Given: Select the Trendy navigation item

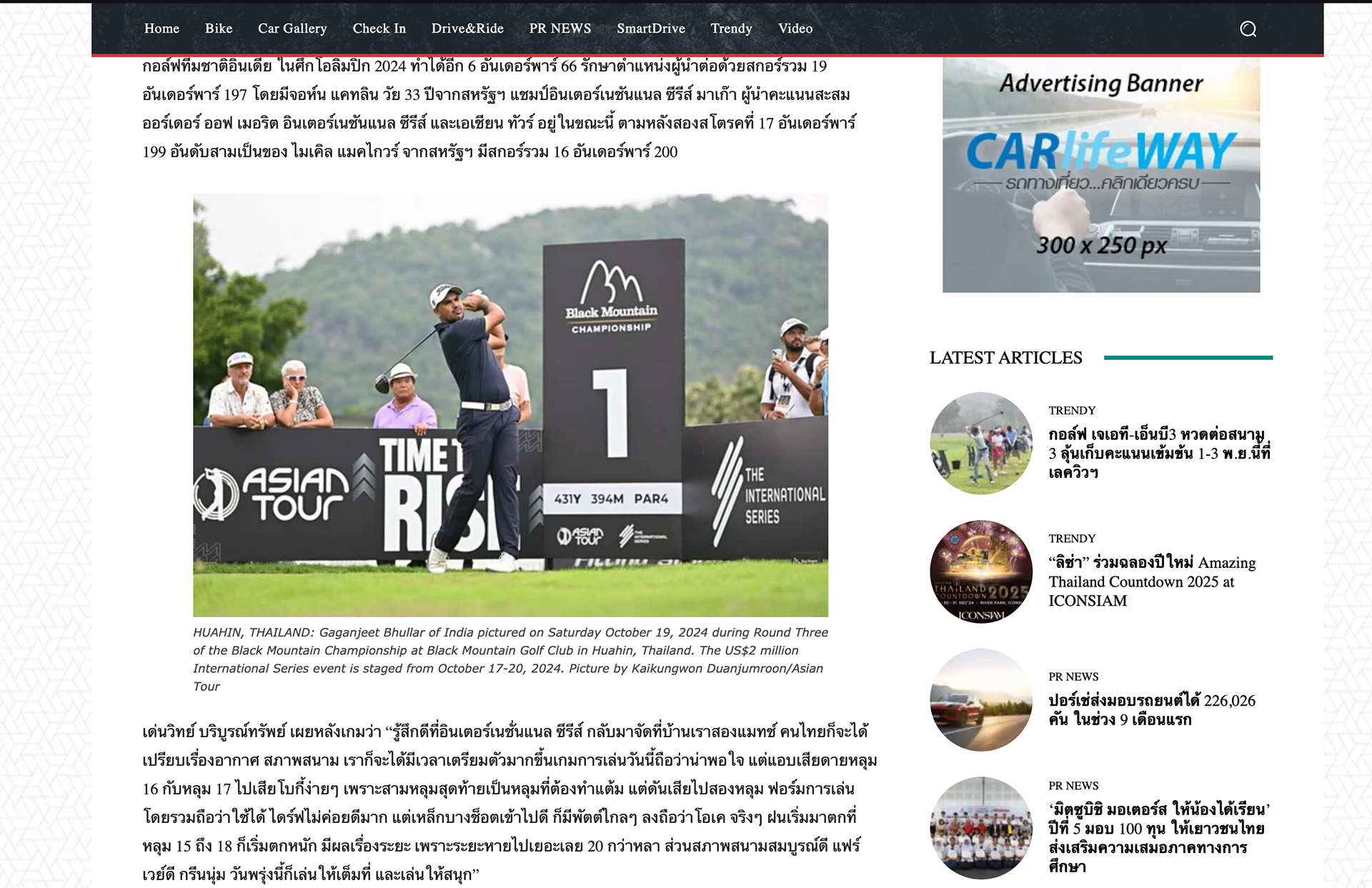Looking at the screenshot, I should coord(731,29).
